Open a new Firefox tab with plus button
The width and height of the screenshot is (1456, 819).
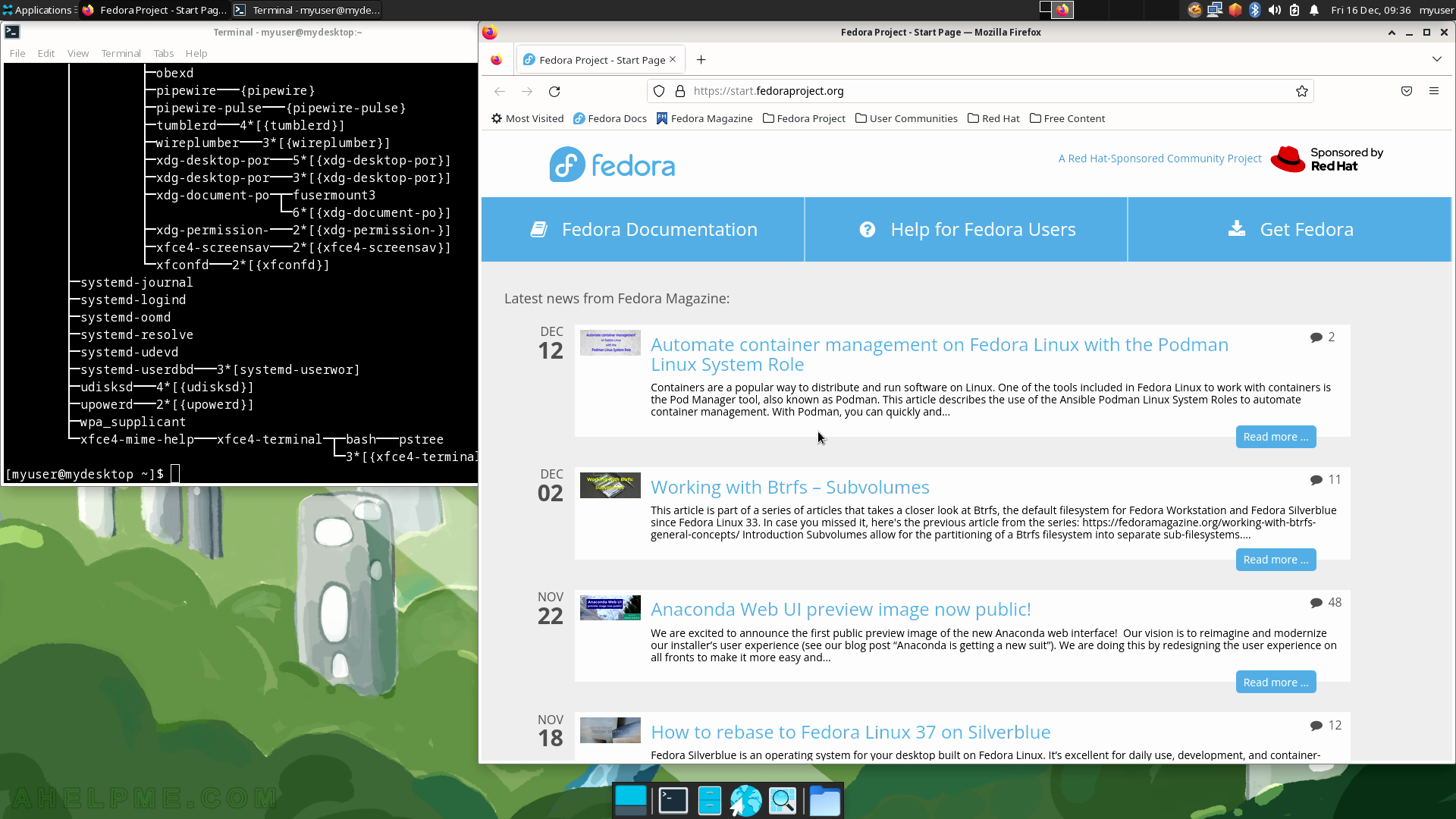pos(701,60)
